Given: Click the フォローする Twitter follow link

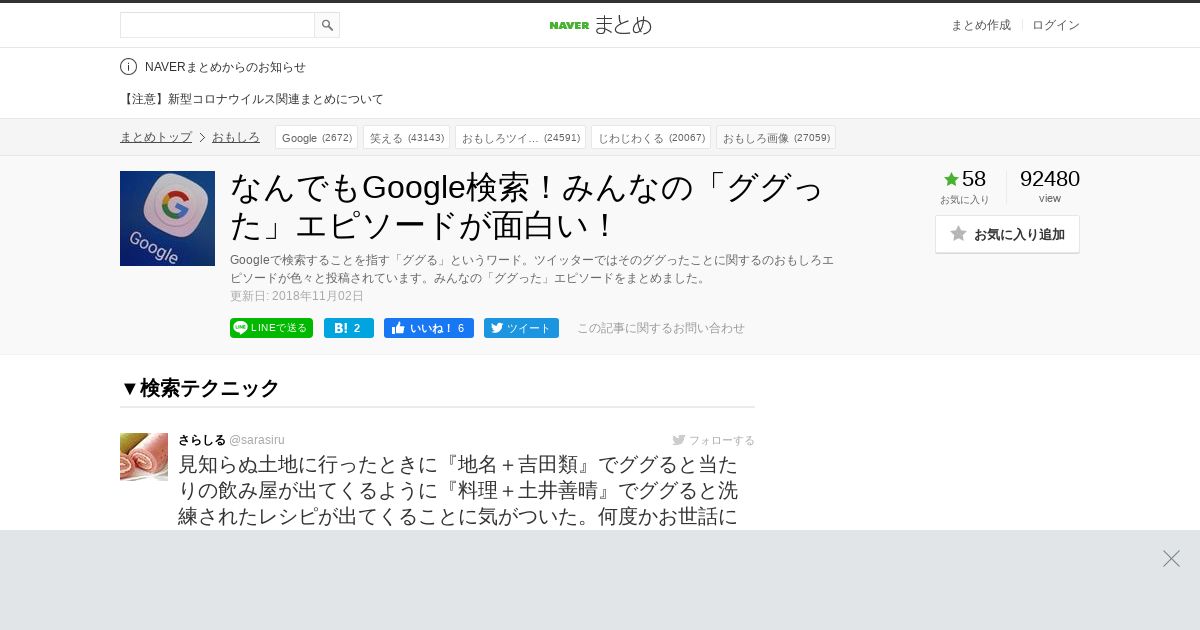Looking at the screenshot, I should (714, 440).
